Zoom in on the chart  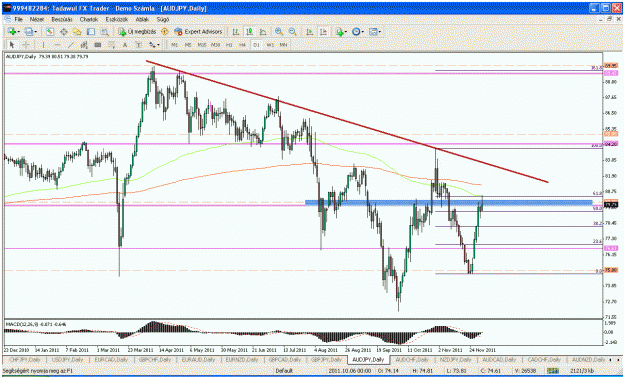[x=279, y=31]
